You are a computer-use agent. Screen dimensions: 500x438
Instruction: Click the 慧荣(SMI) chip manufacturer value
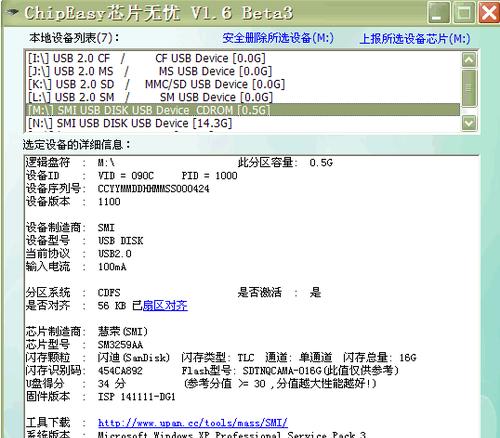click(122, 332)
